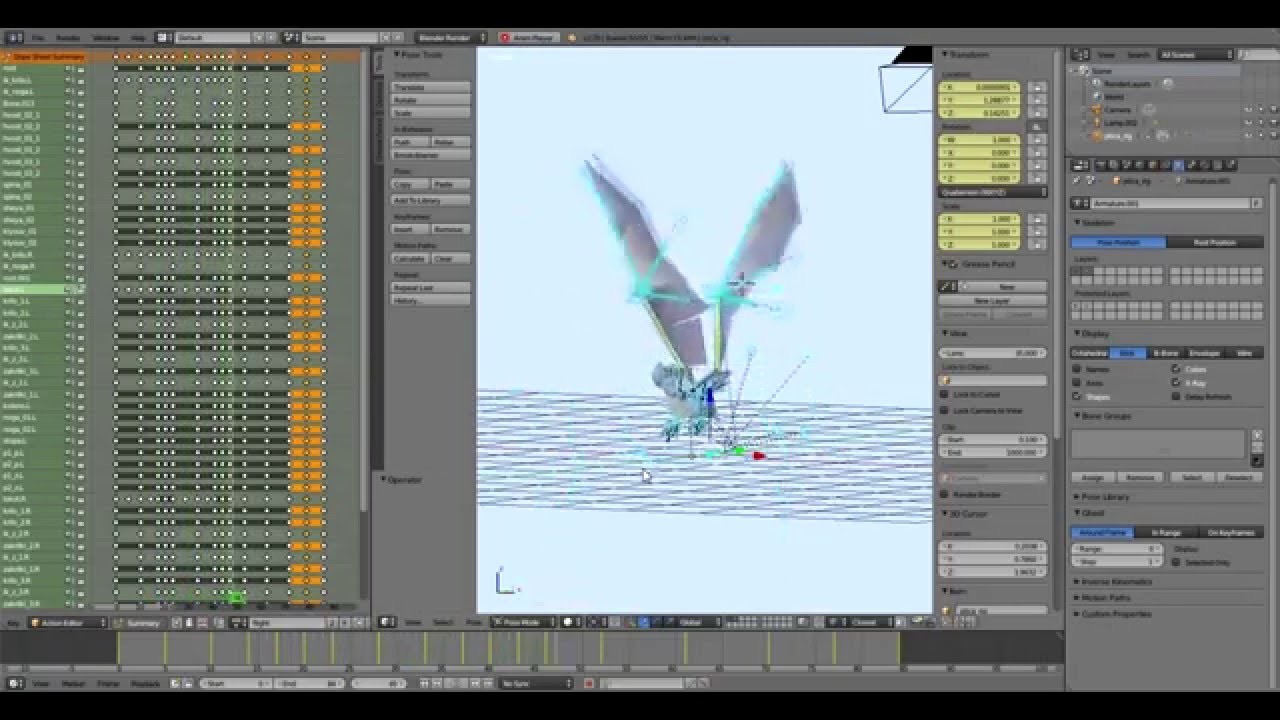Open the Pose menu in the viewport header
The width and height of the screenshot is (1280, 720).
click(x=476, y=621)
